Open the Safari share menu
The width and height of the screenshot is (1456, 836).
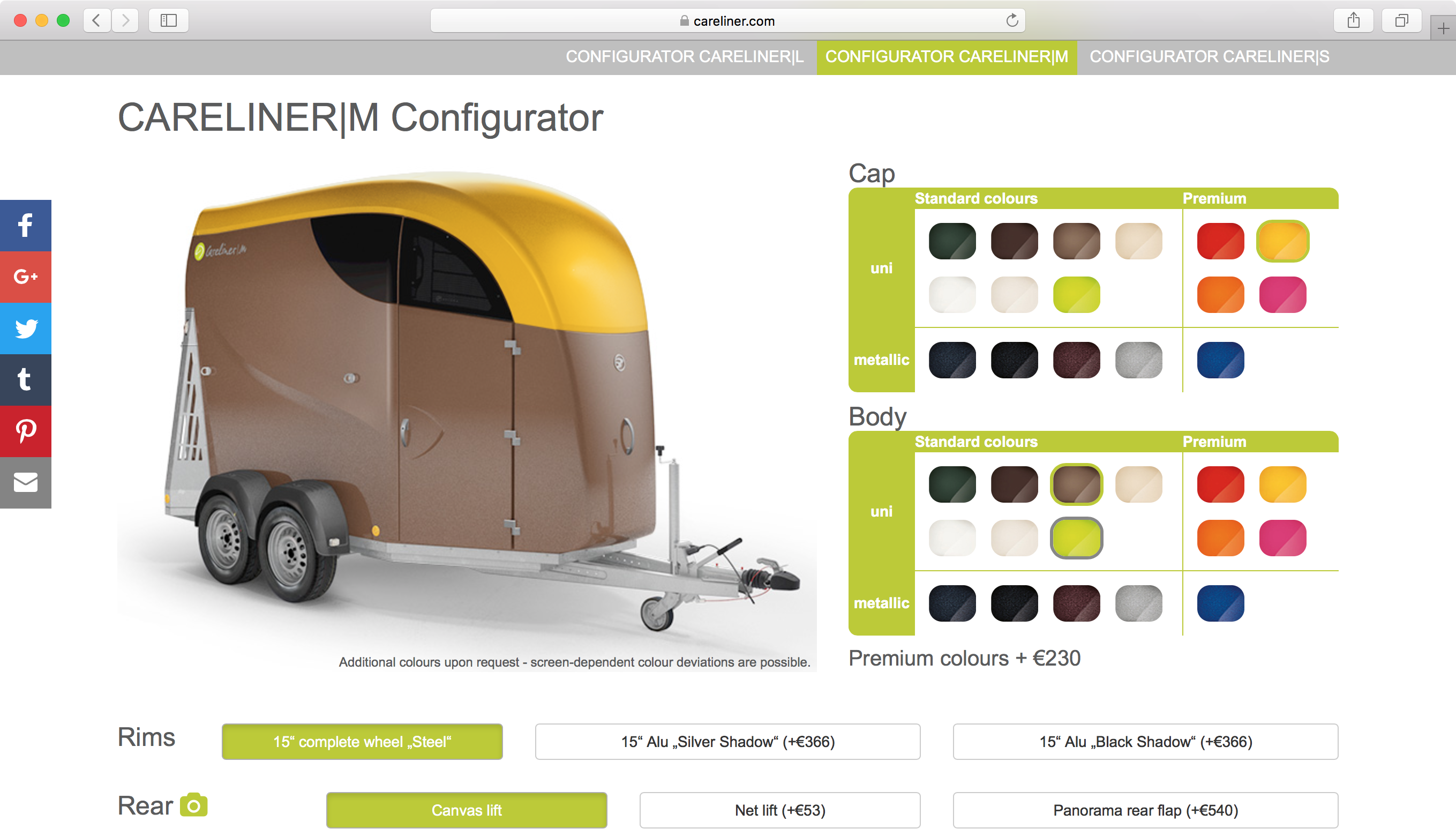[x=1354, y=21]
